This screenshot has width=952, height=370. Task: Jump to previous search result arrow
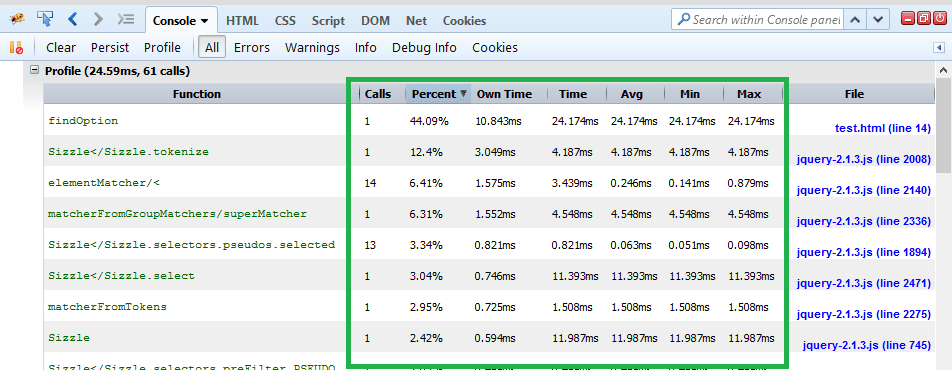[855, 19]
